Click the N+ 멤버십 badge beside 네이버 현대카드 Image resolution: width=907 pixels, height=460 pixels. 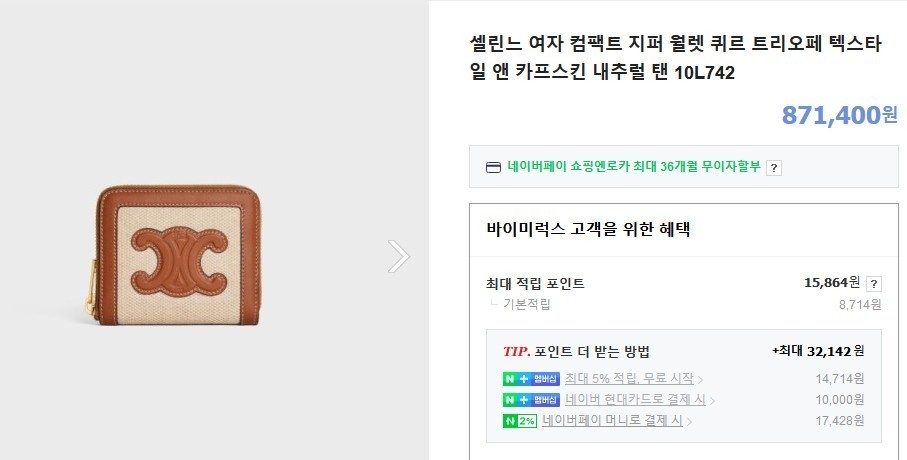531,400
